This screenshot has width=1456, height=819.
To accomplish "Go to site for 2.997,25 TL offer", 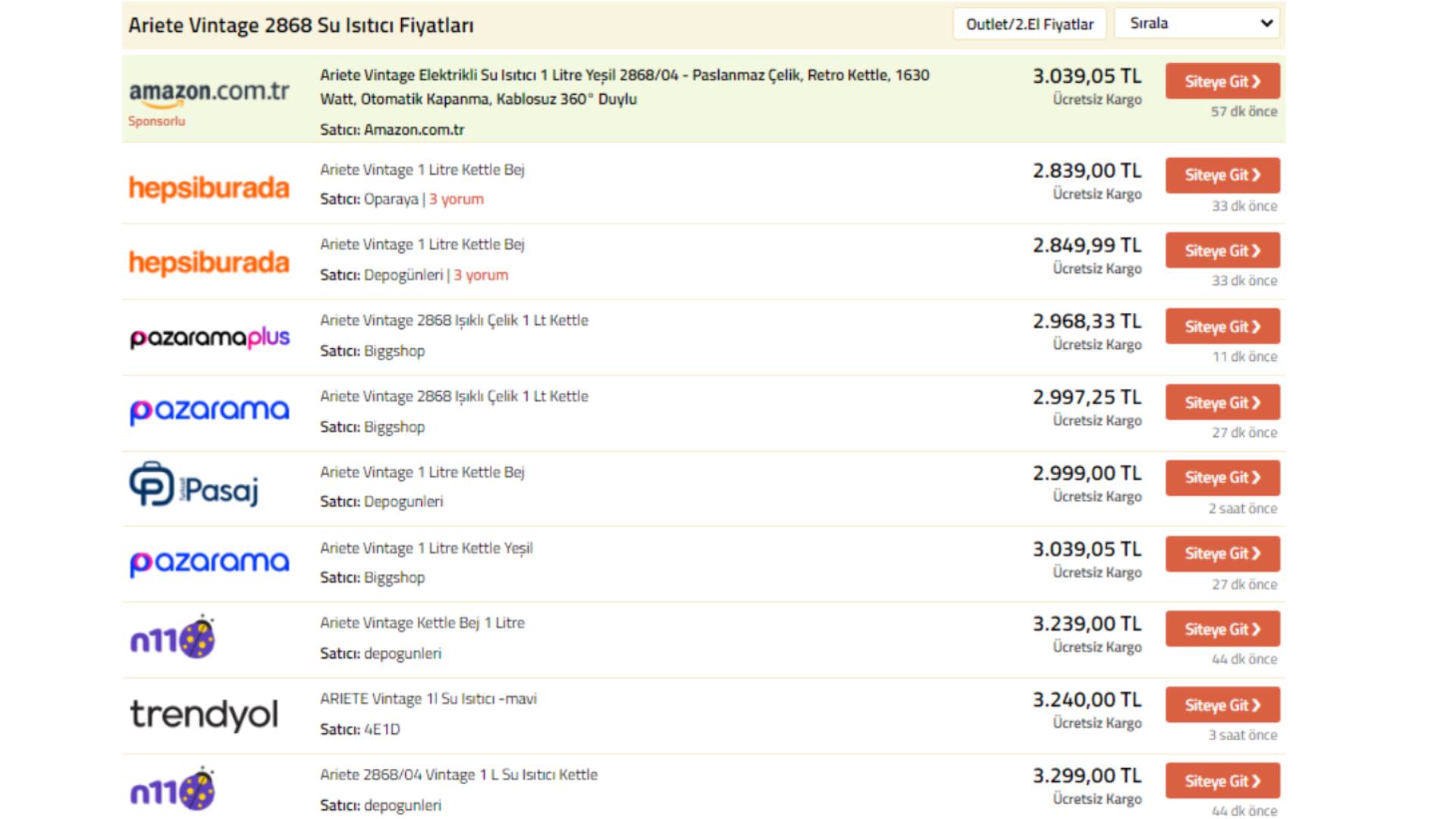I will [1223, 402].
